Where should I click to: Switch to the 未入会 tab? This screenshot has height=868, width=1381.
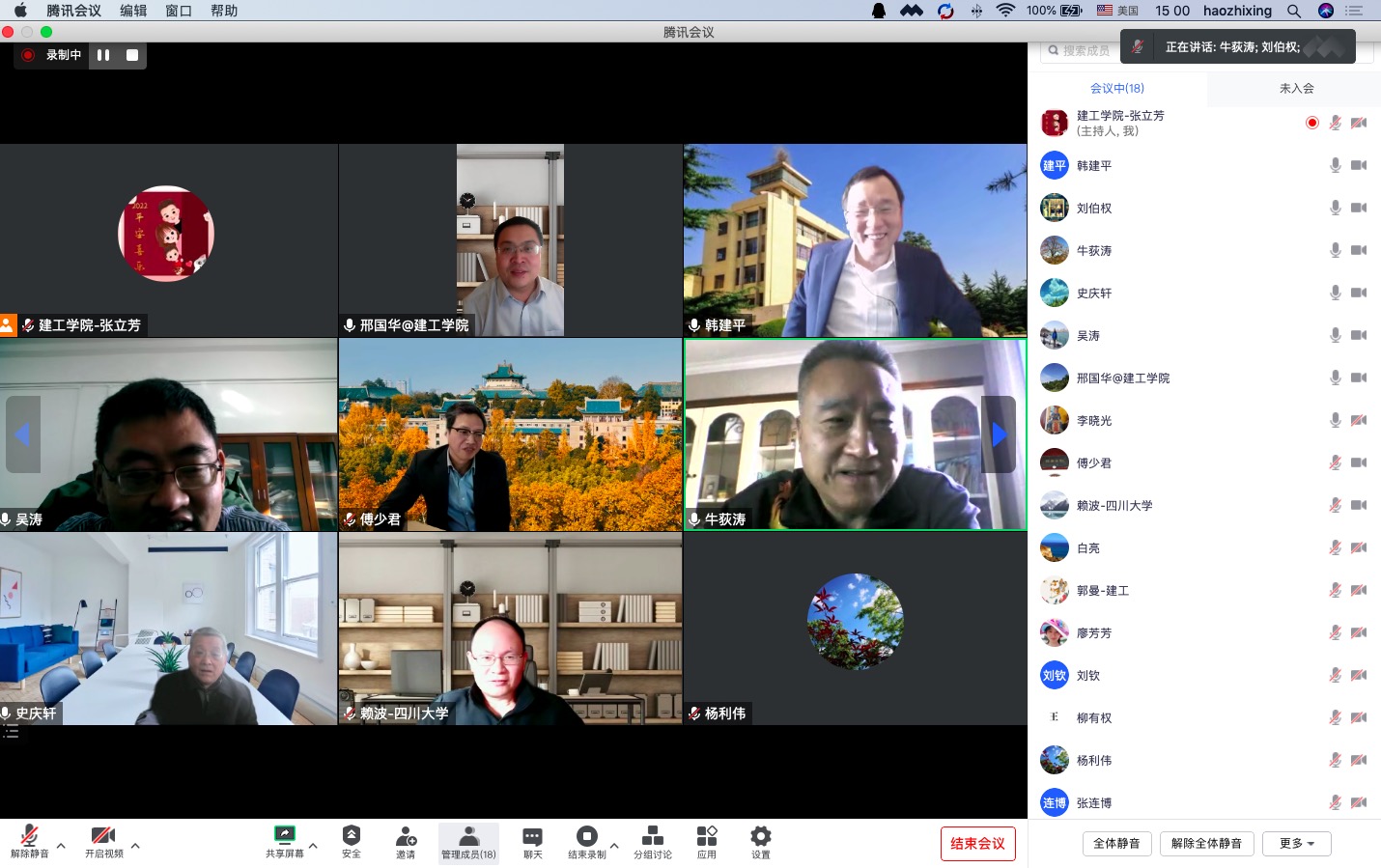[1296, 88]
